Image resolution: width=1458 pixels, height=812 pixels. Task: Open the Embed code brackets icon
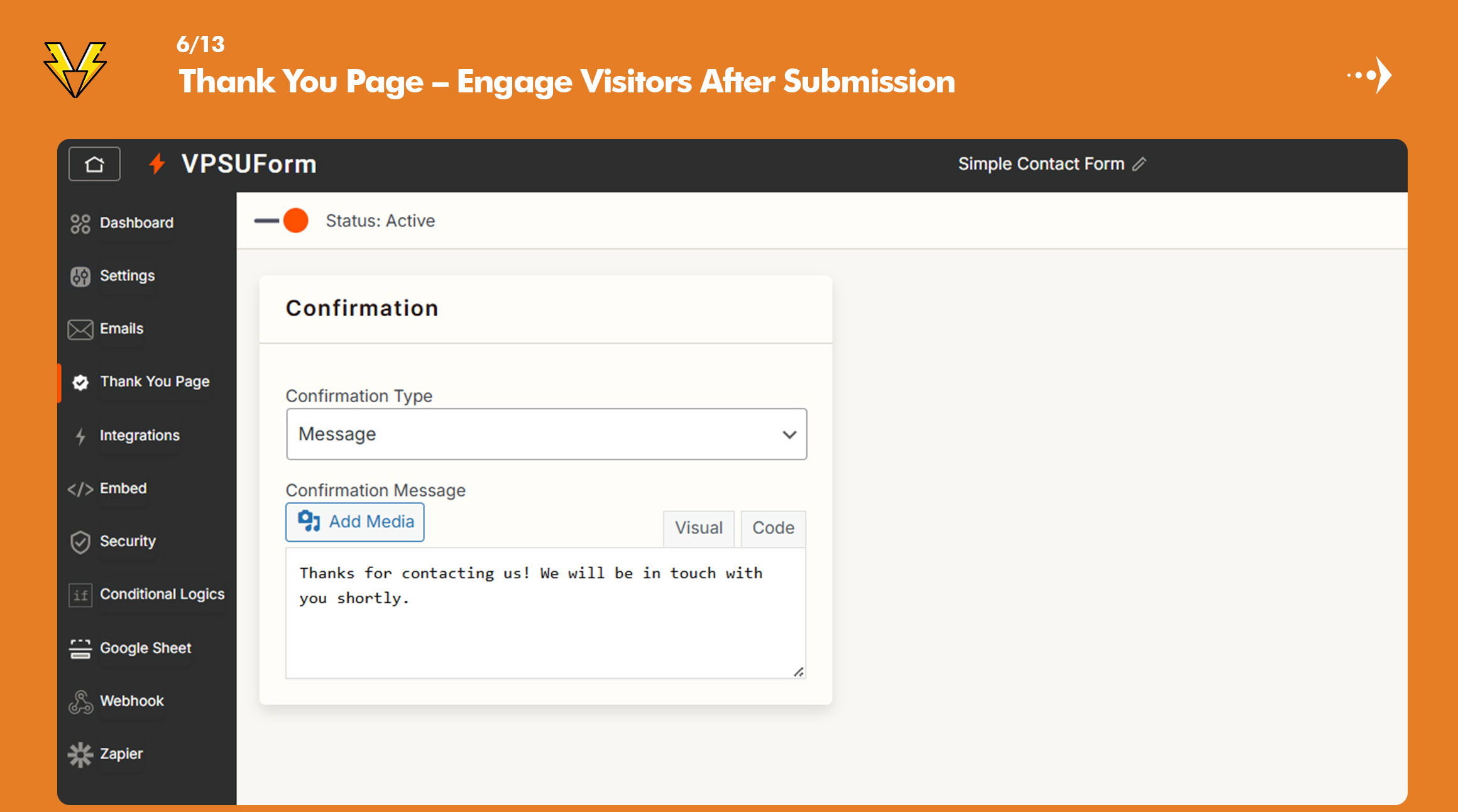click(x=79, y=488)
